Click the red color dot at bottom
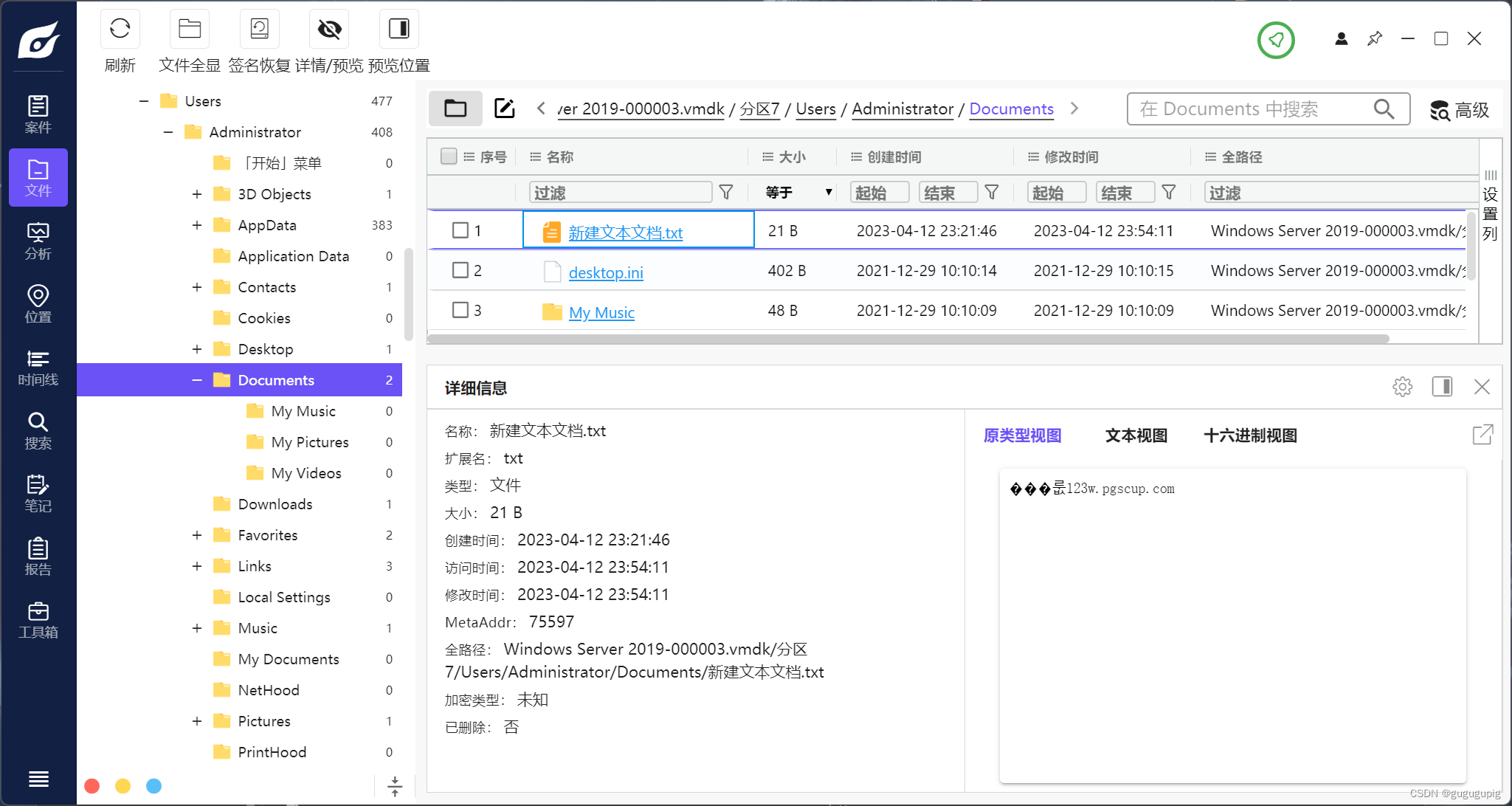This screenshot has width=1512, height=806. (x=92, y=786)
